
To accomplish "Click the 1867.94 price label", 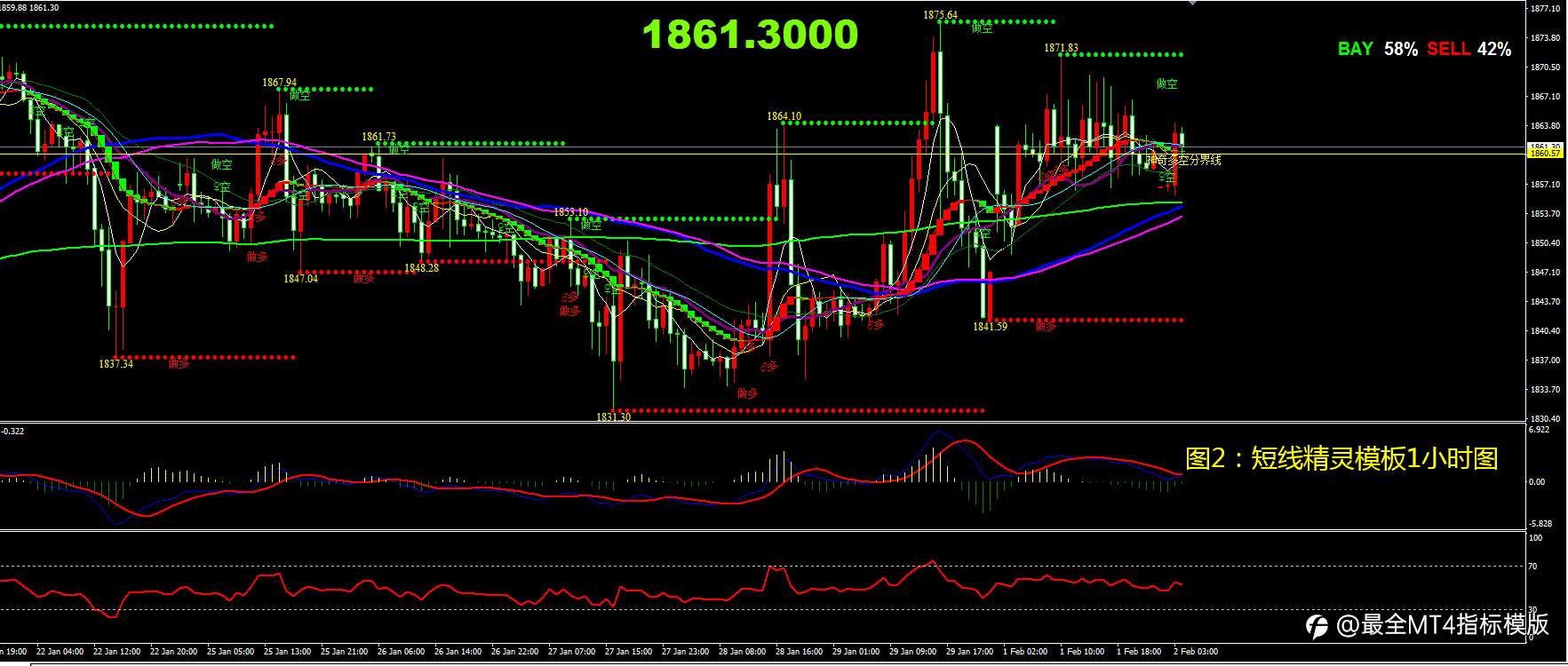I will tap(279, 83).
